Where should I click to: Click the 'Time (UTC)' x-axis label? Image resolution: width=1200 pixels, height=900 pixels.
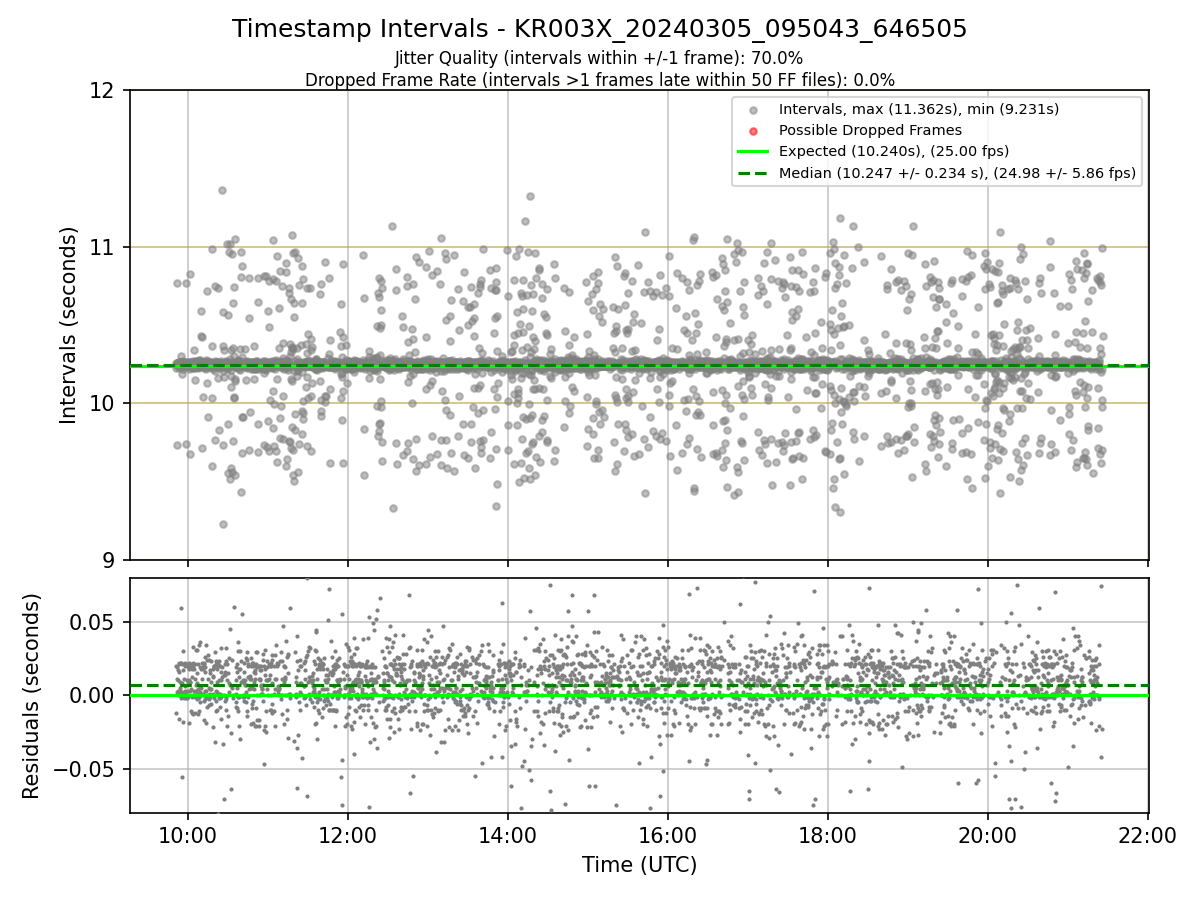[x=639, y=865]
